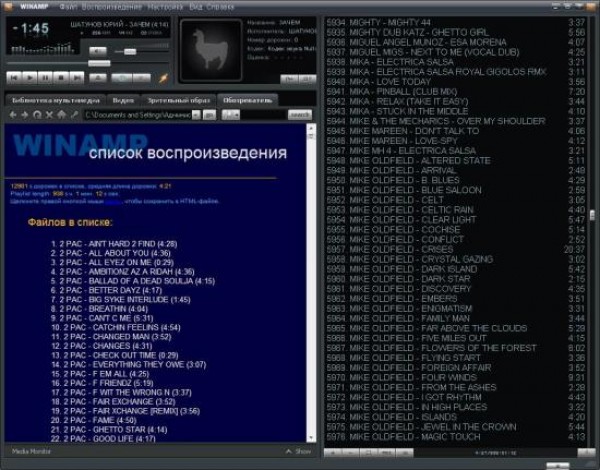Click the icon right of Home
The image size is (600, 470).
(x=74, y=114)
